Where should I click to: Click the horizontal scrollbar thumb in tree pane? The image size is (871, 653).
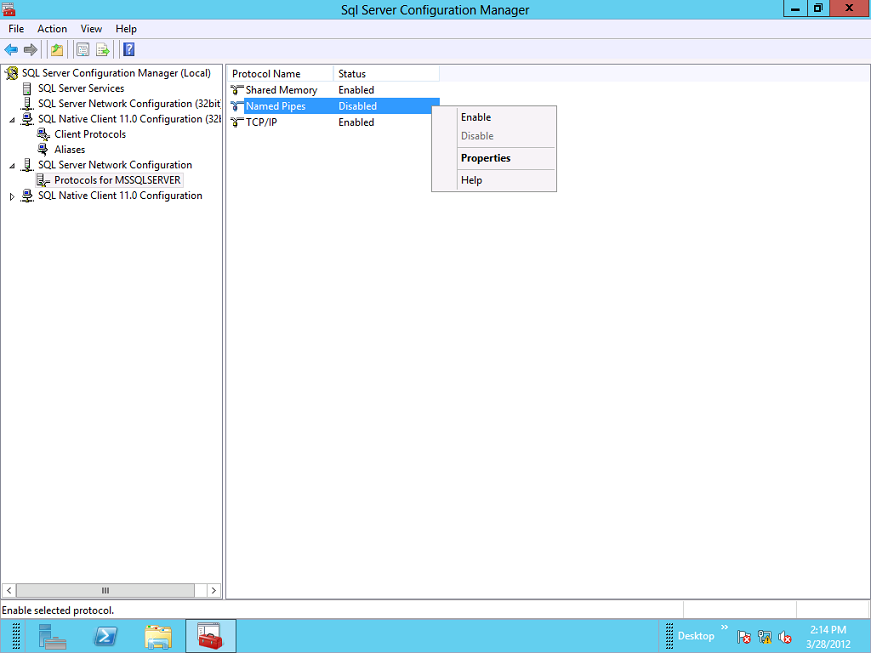click(106, 590)
